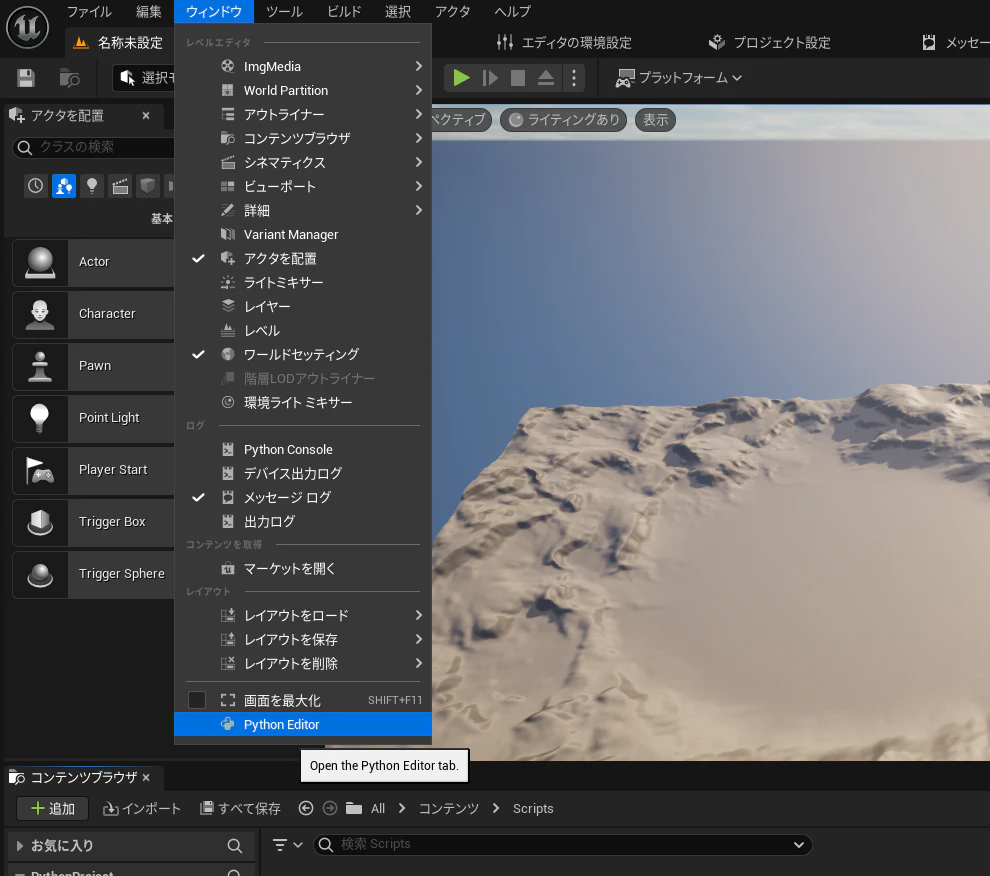990x876 pixels.
Task: Open play options three-dot menu
Action: tap(573, 78)
